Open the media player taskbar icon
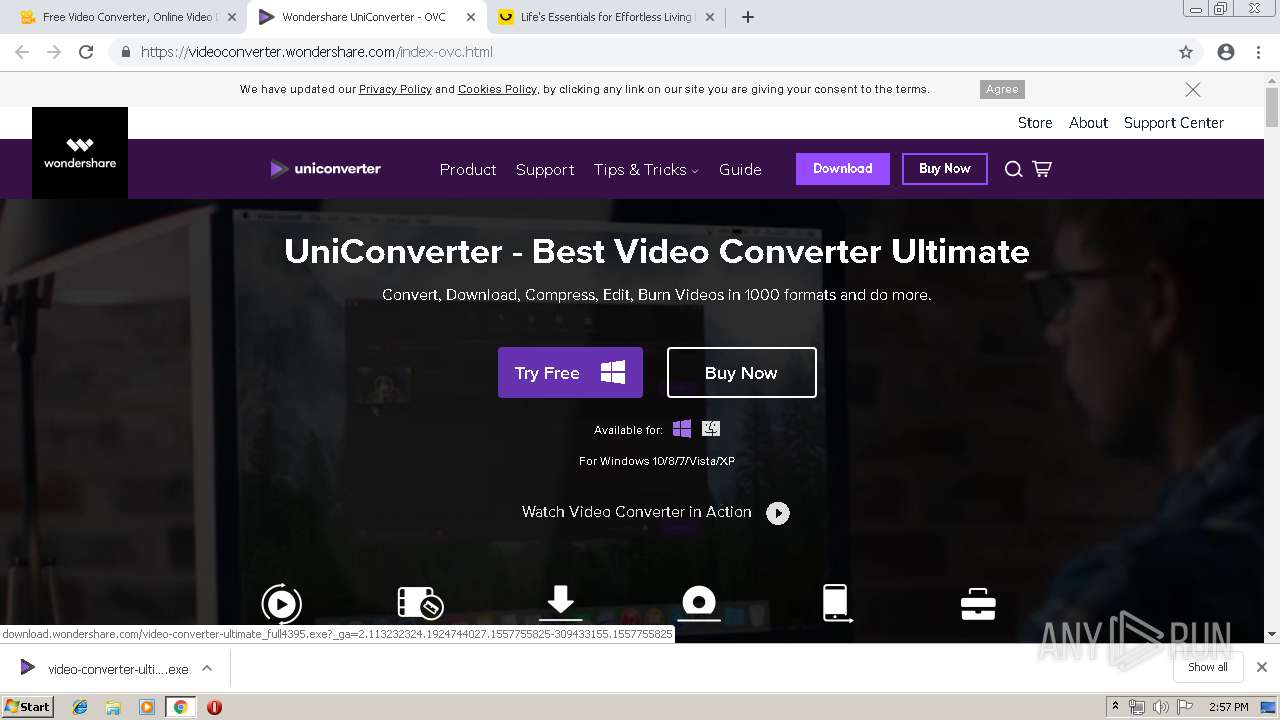This screenshot has width=1280, height=720. click(x=147, y=707)
